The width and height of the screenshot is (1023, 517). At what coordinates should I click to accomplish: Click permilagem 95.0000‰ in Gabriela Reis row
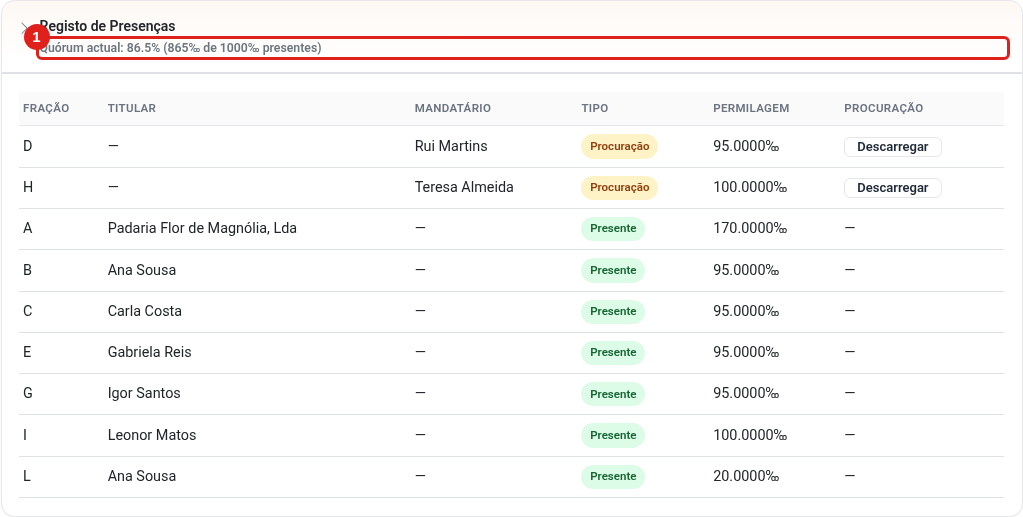tap(746, 352)
